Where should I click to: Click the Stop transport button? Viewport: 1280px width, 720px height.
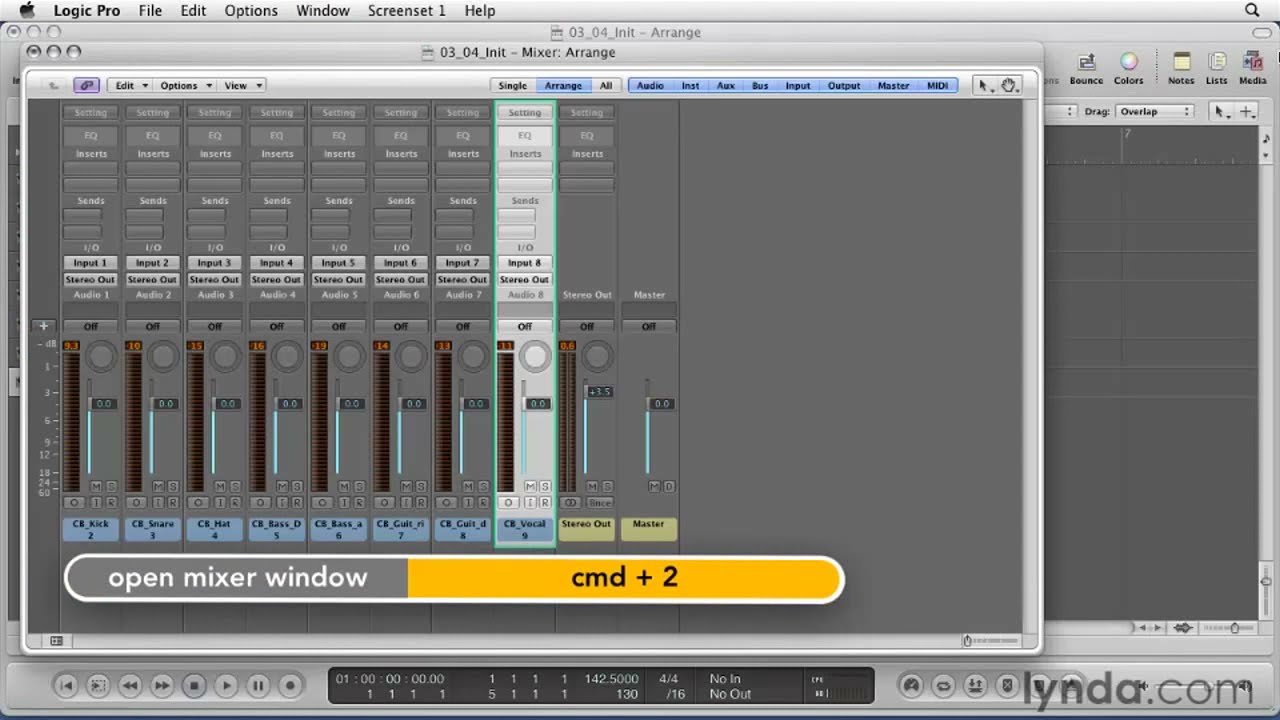tap(194, 685)
